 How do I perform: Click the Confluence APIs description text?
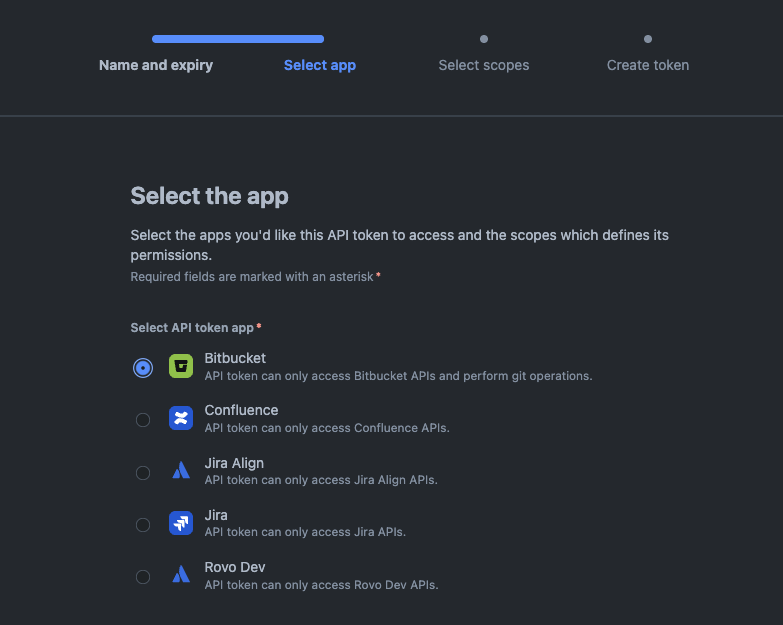327,428
